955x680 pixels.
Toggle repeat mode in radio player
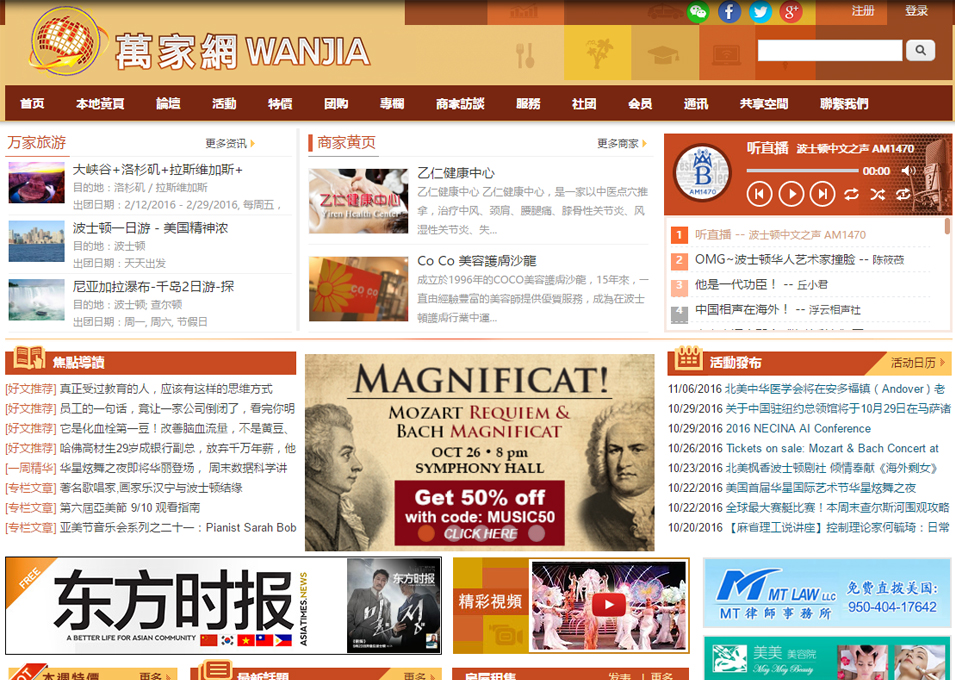click(851, 194)
